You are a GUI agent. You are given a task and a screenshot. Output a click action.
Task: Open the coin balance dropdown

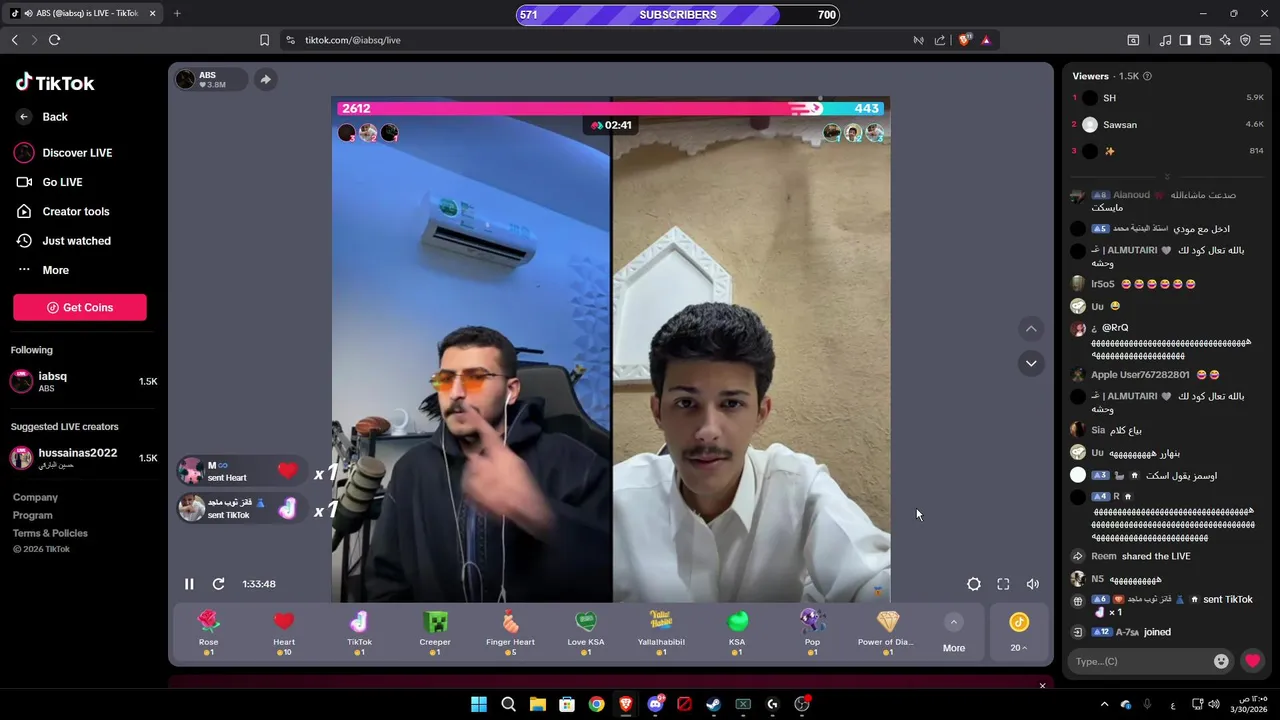1019,634
